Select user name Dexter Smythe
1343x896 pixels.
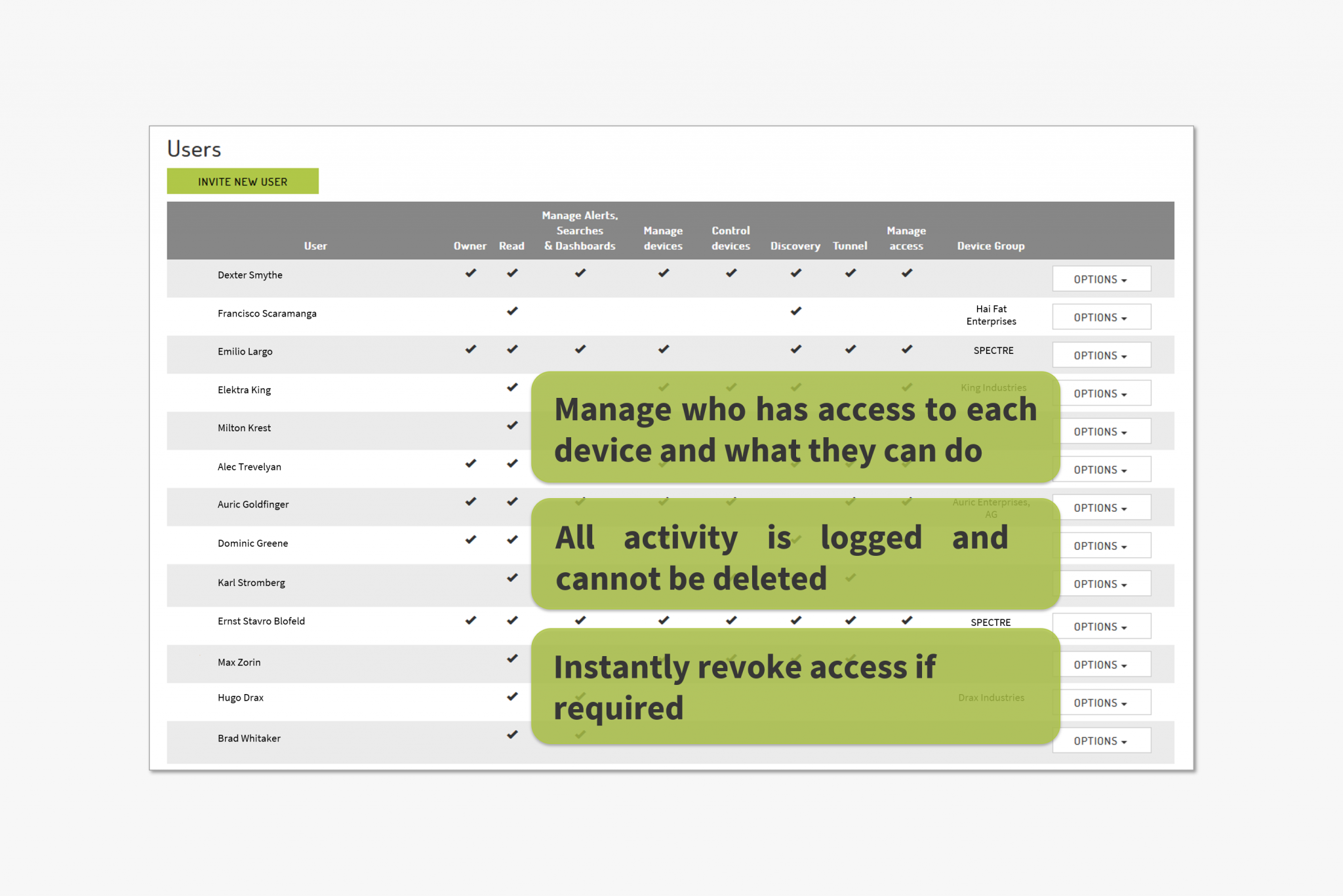coord(250,275)
